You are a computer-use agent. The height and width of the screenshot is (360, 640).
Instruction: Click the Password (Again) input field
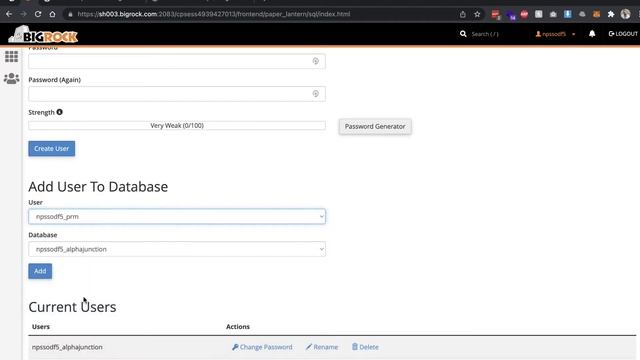[x=177, y=94]
